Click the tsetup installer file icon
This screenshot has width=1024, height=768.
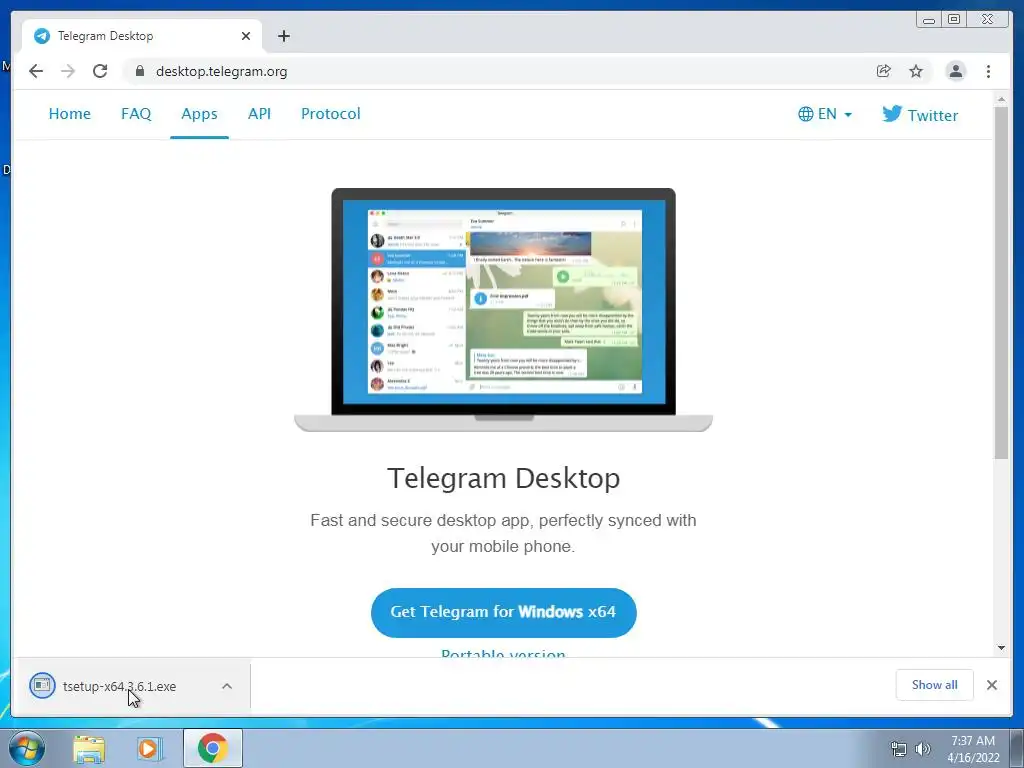(x=42, y=686)
